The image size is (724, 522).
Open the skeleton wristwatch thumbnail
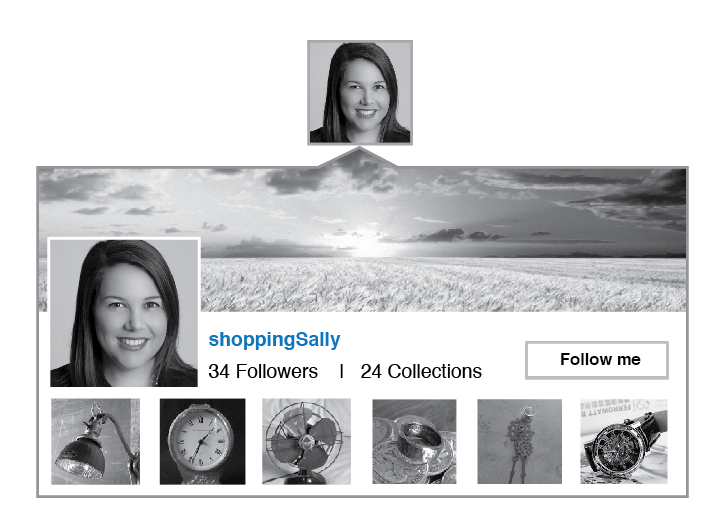pyautogui.click(x=624, y=441)
